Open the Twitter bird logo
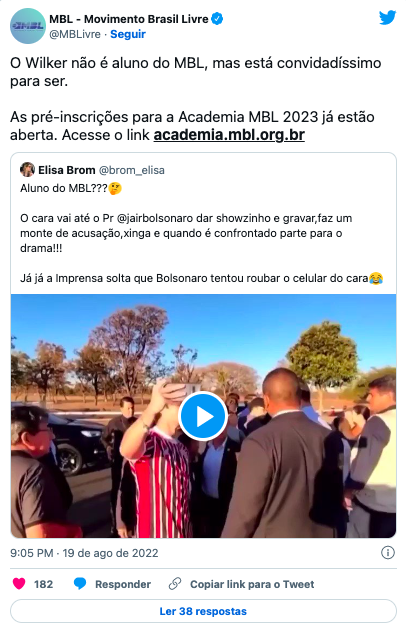Screen dimensions: 406x628 tap(388, 17)
